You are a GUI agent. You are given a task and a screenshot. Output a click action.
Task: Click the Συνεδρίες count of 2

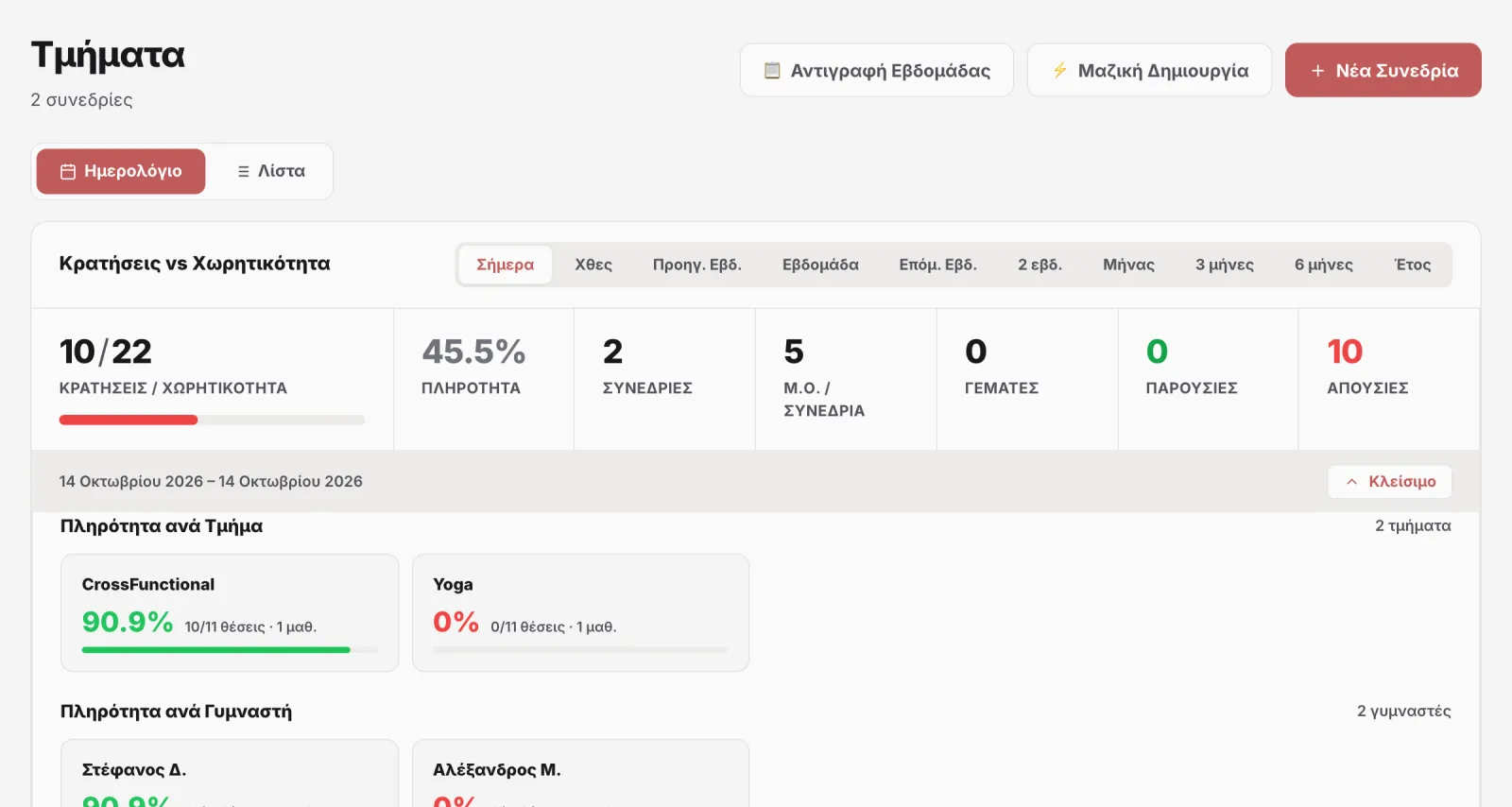pyautogui.click(x=613, y=352)
